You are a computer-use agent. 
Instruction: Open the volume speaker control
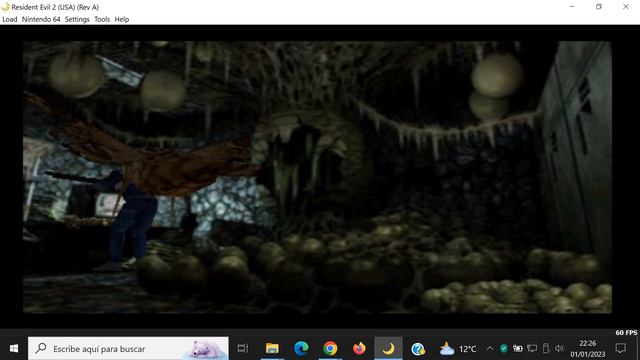[x=559, y=349]
